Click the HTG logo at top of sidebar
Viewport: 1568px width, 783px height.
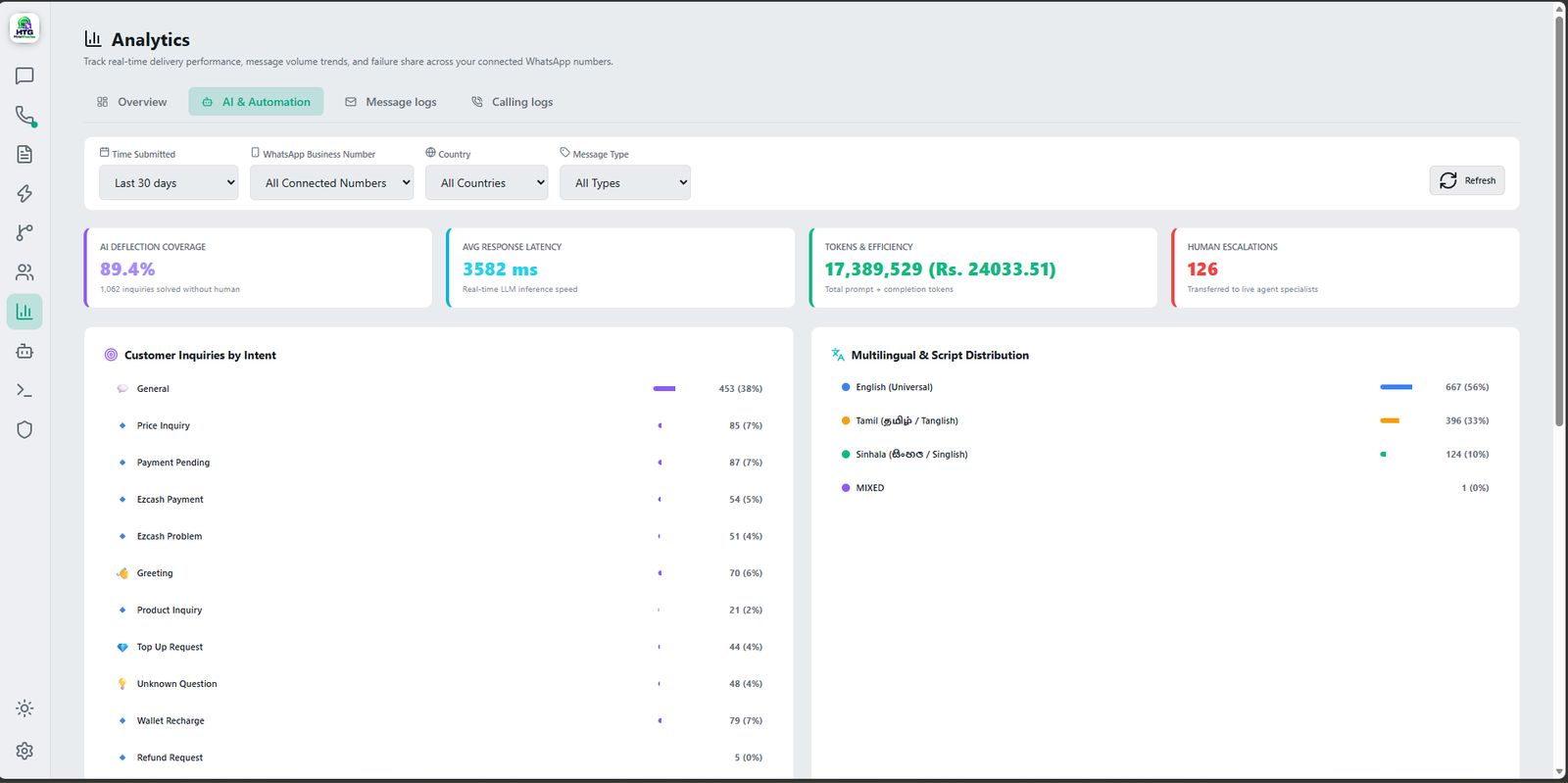[x=24, y=27]
